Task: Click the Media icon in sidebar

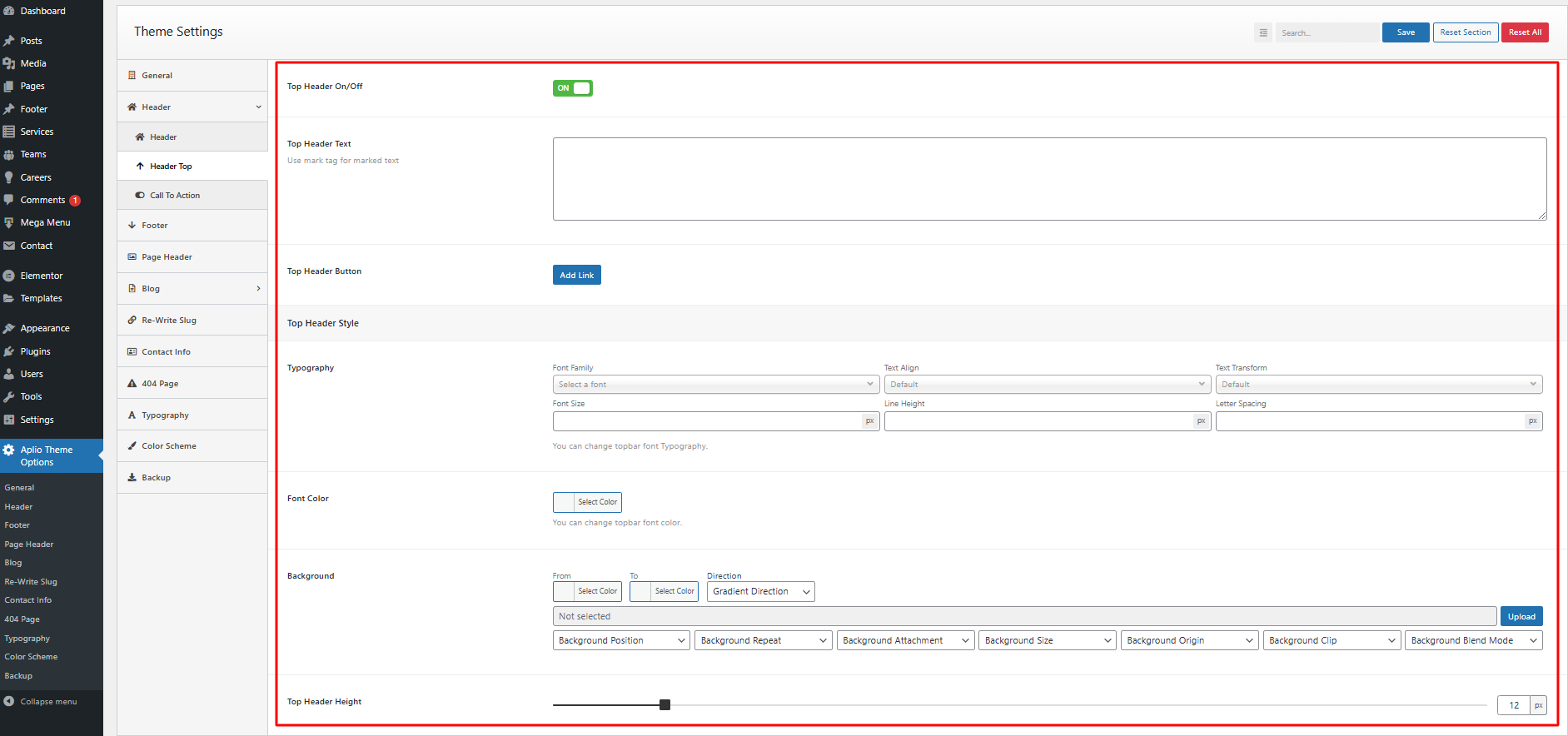Action: (9, 63)
